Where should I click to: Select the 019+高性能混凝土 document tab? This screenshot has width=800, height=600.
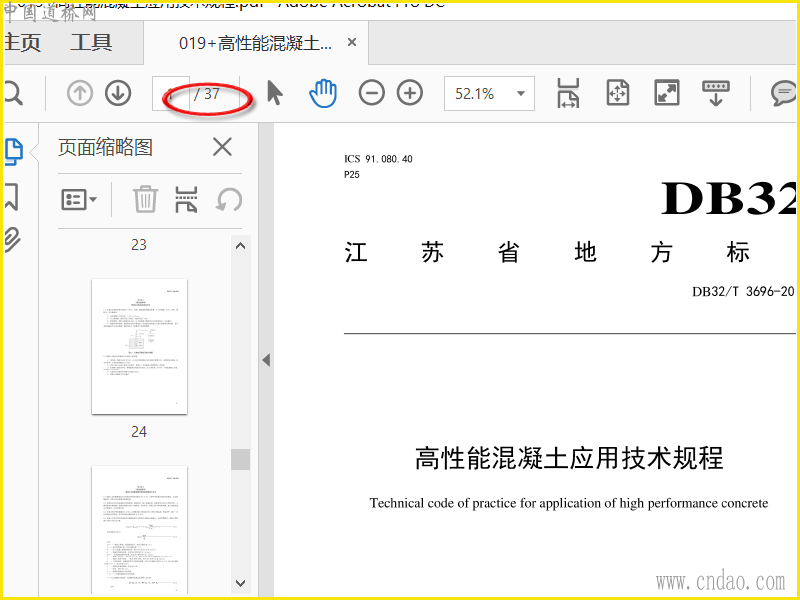255,43
